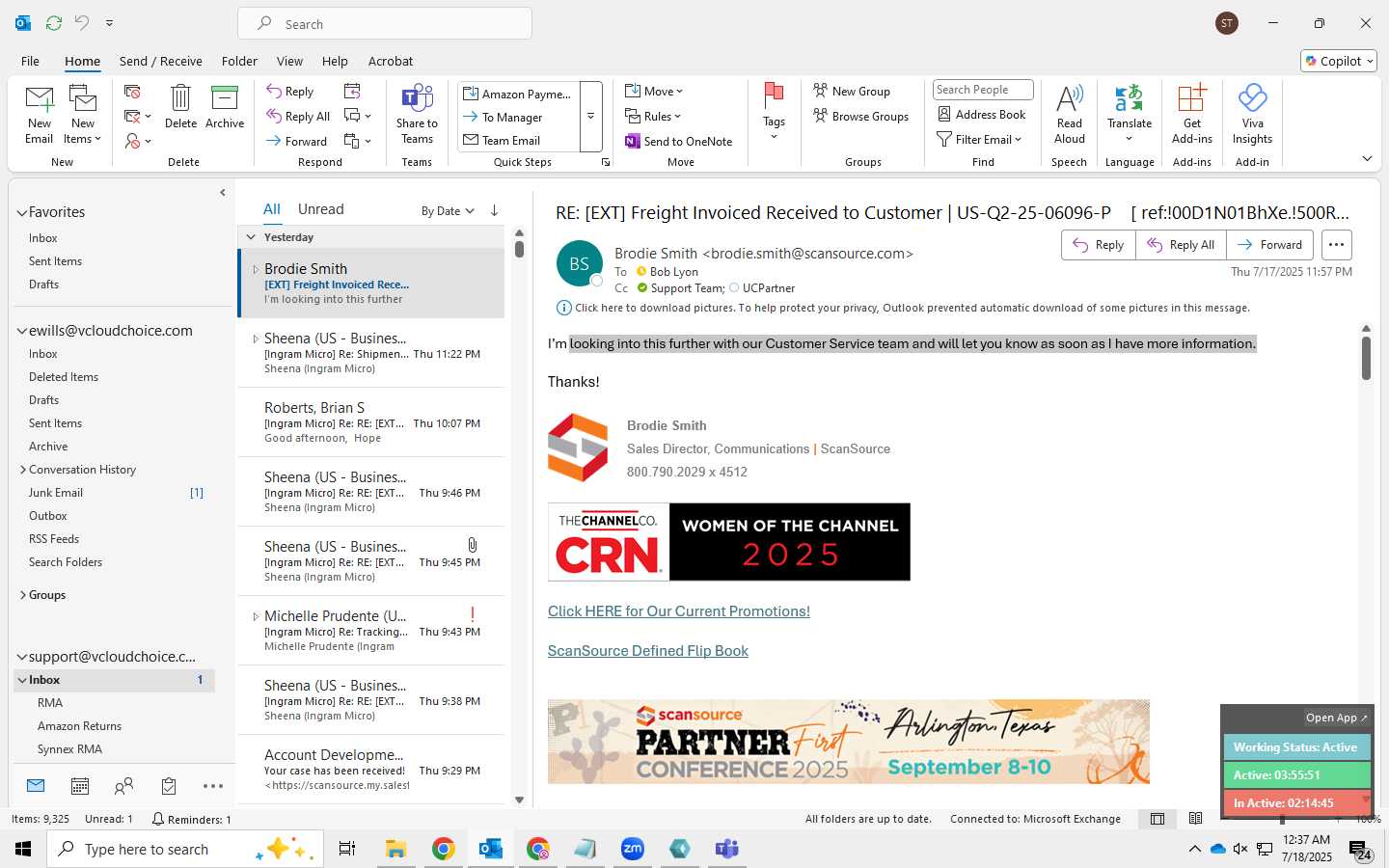This screenshot has height=868, width=1389.
Task: Click New Group in Groups section
Action: (x=852, y=91)
